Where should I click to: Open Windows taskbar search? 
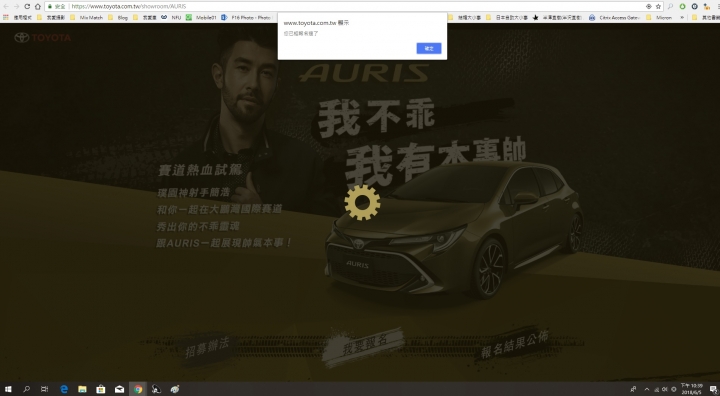point(26,389)
